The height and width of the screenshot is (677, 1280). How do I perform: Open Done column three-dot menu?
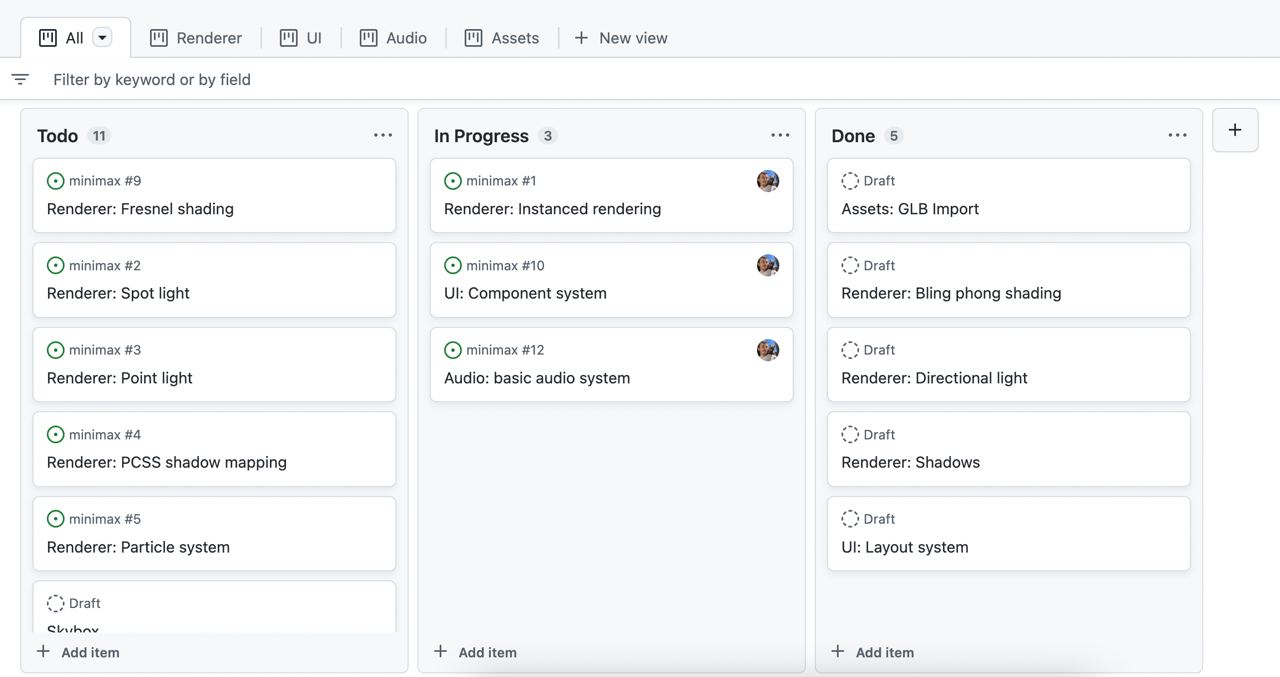[x=1177, y=135]
